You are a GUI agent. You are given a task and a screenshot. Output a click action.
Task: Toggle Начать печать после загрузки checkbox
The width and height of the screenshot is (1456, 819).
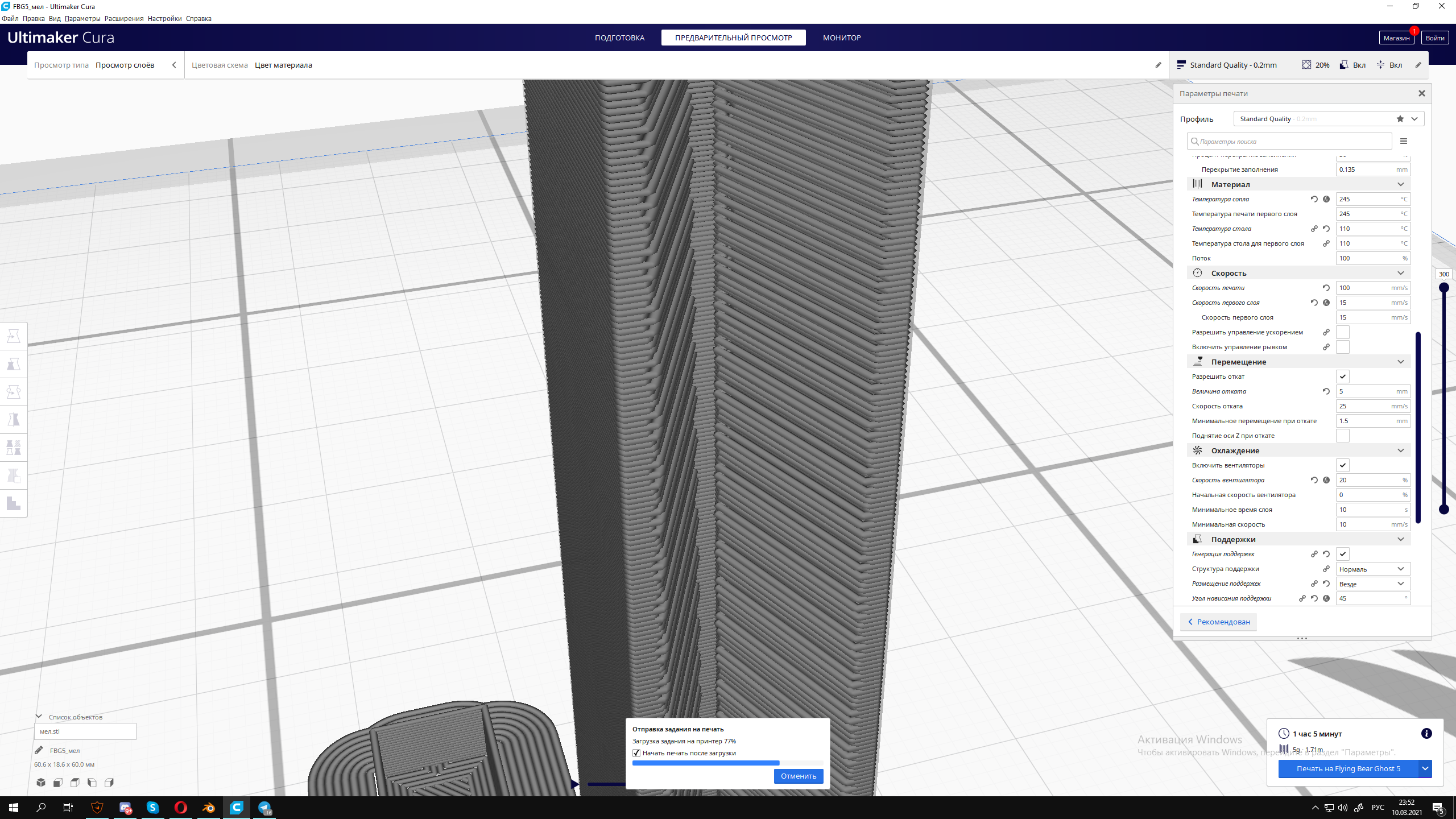[x=636, y=753]
